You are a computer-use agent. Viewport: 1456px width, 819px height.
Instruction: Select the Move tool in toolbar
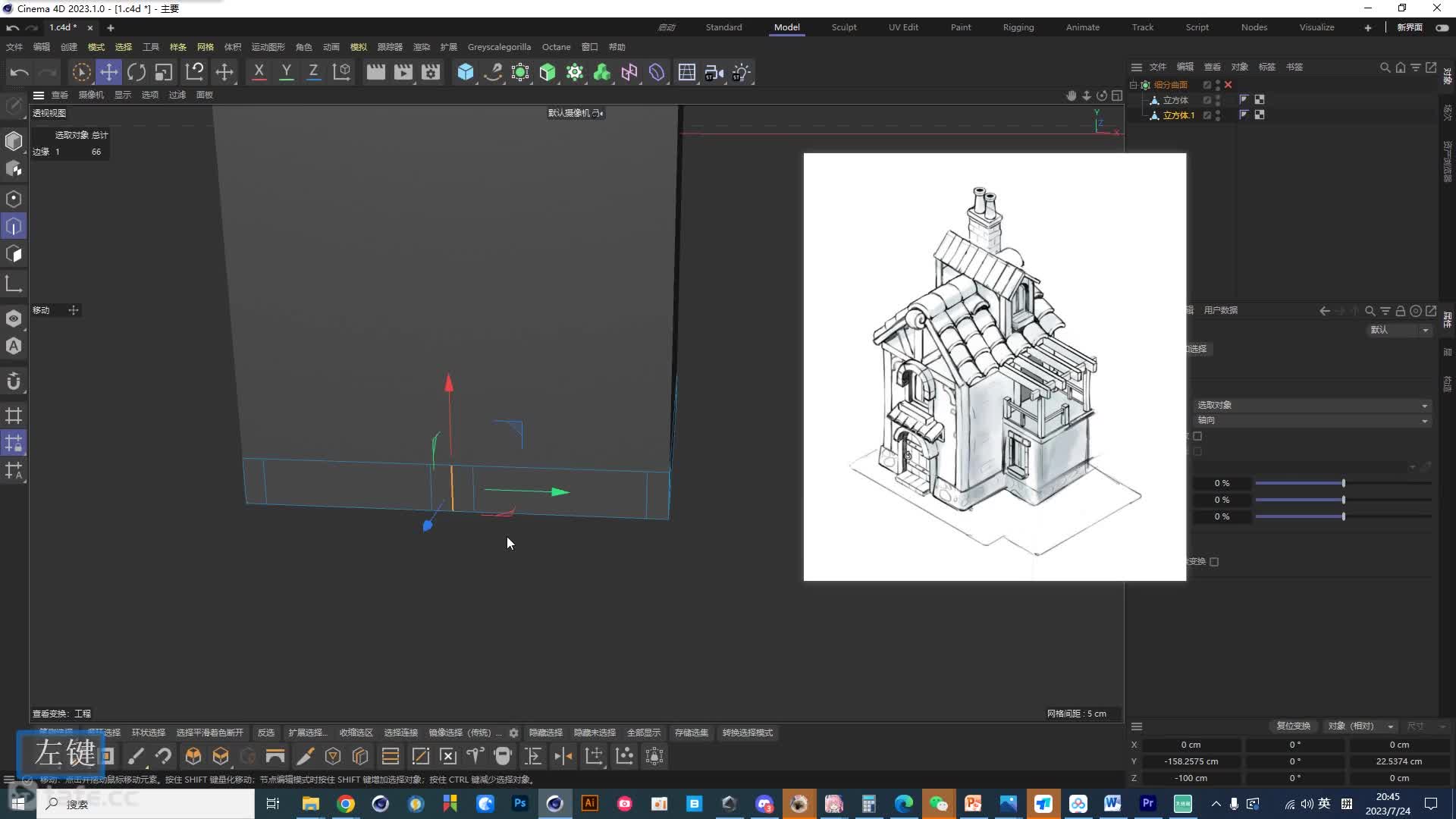coord(108,72)
